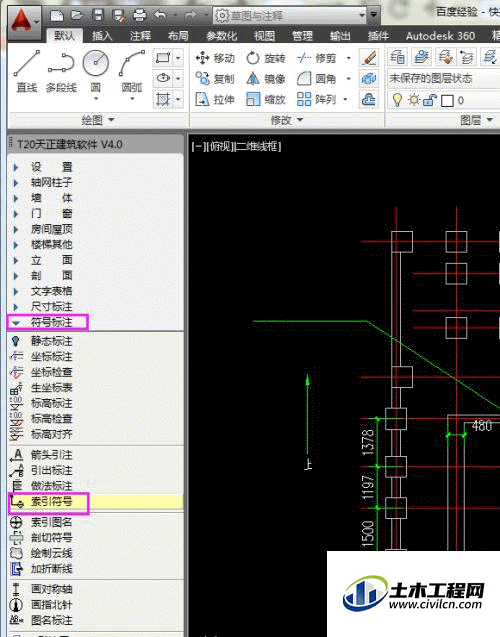Click the 俯视 viewport view label
The width and height of the screenshot is (500, 637).
point(220,146)
